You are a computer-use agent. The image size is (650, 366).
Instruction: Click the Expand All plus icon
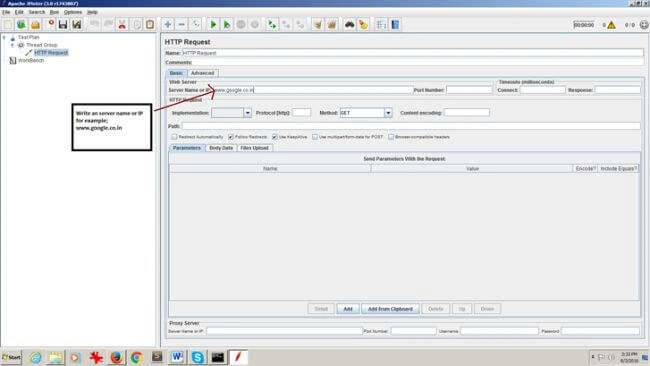point(167,24)
